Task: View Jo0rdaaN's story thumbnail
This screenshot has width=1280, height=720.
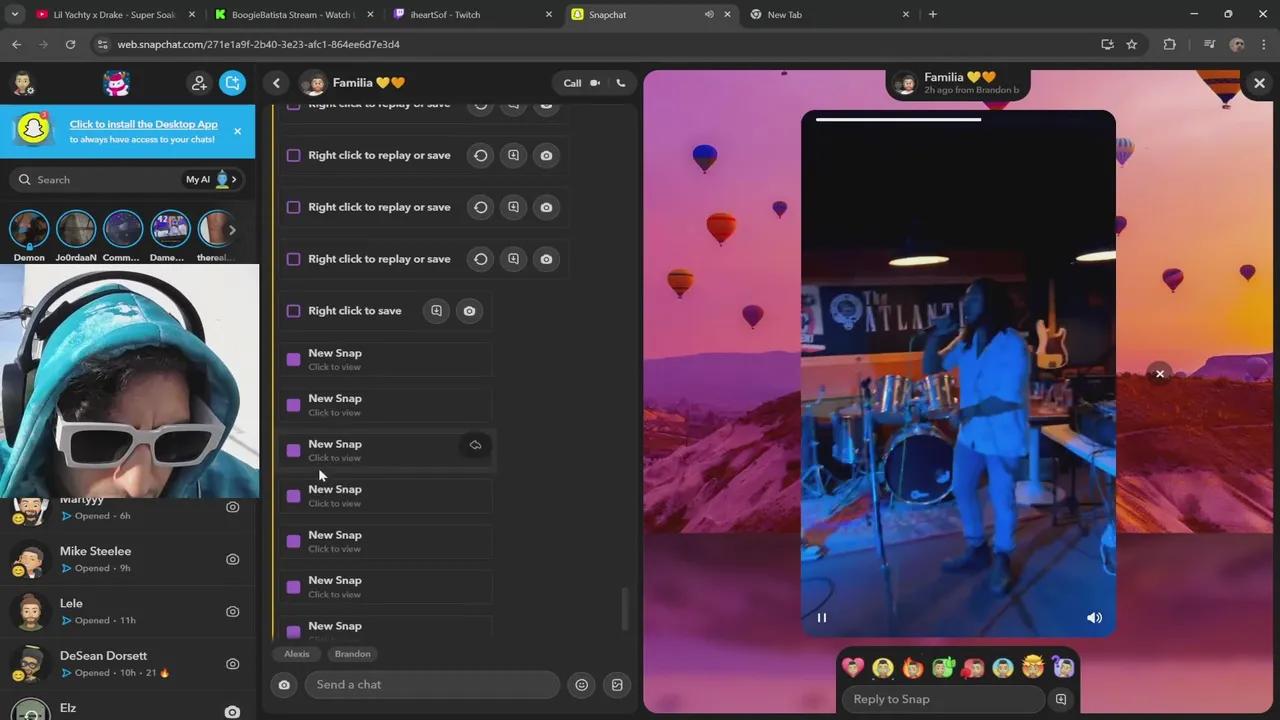Action: [x=76, y=229]
